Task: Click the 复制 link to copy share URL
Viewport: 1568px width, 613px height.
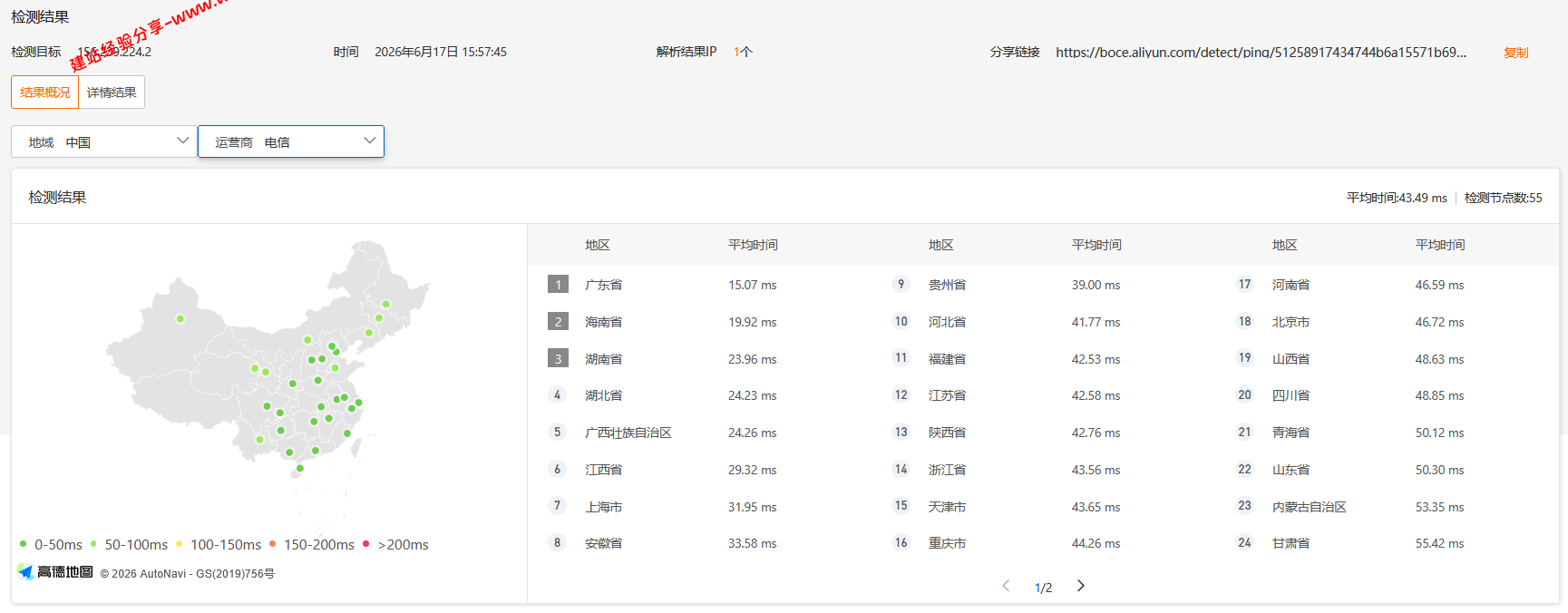Action: 1515,53
